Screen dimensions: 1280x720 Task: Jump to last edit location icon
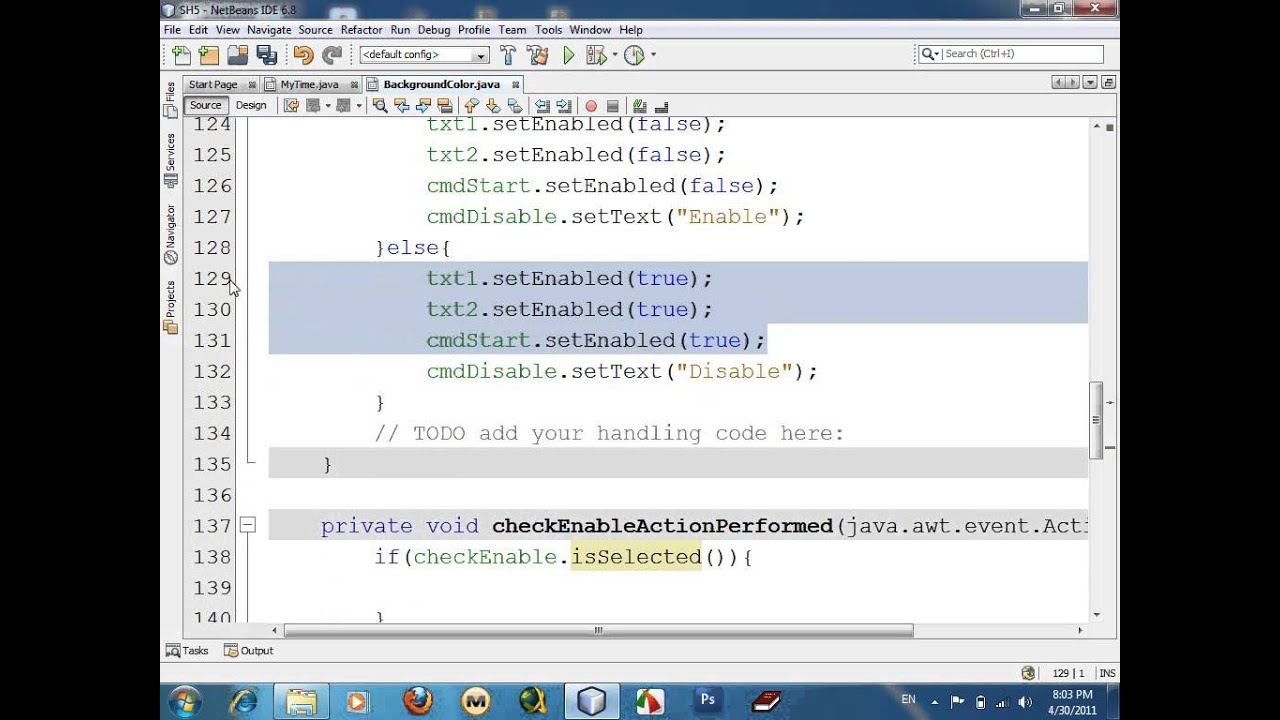pyautogui.click(x=291, y=105)
